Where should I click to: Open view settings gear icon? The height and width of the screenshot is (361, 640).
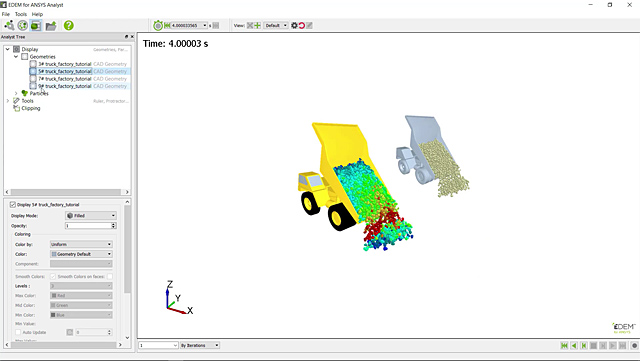click(x=294, y=25)
